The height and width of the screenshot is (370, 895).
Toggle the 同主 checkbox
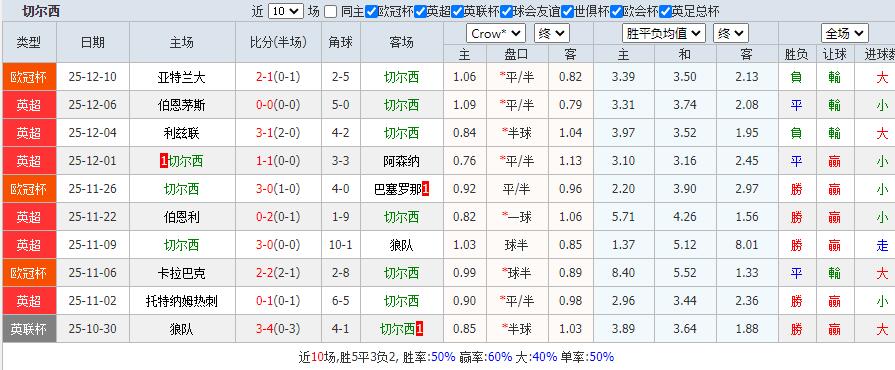coord(330,11)
